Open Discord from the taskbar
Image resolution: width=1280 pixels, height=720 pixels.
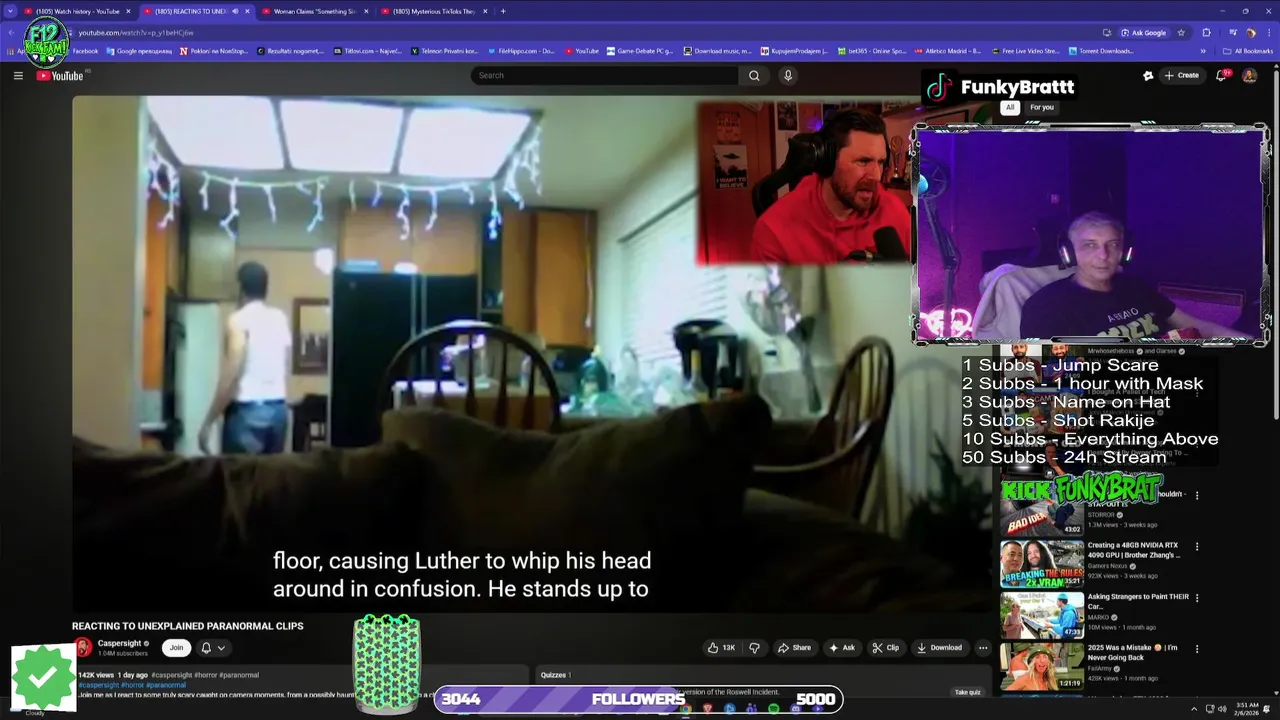tap(795, 709)
